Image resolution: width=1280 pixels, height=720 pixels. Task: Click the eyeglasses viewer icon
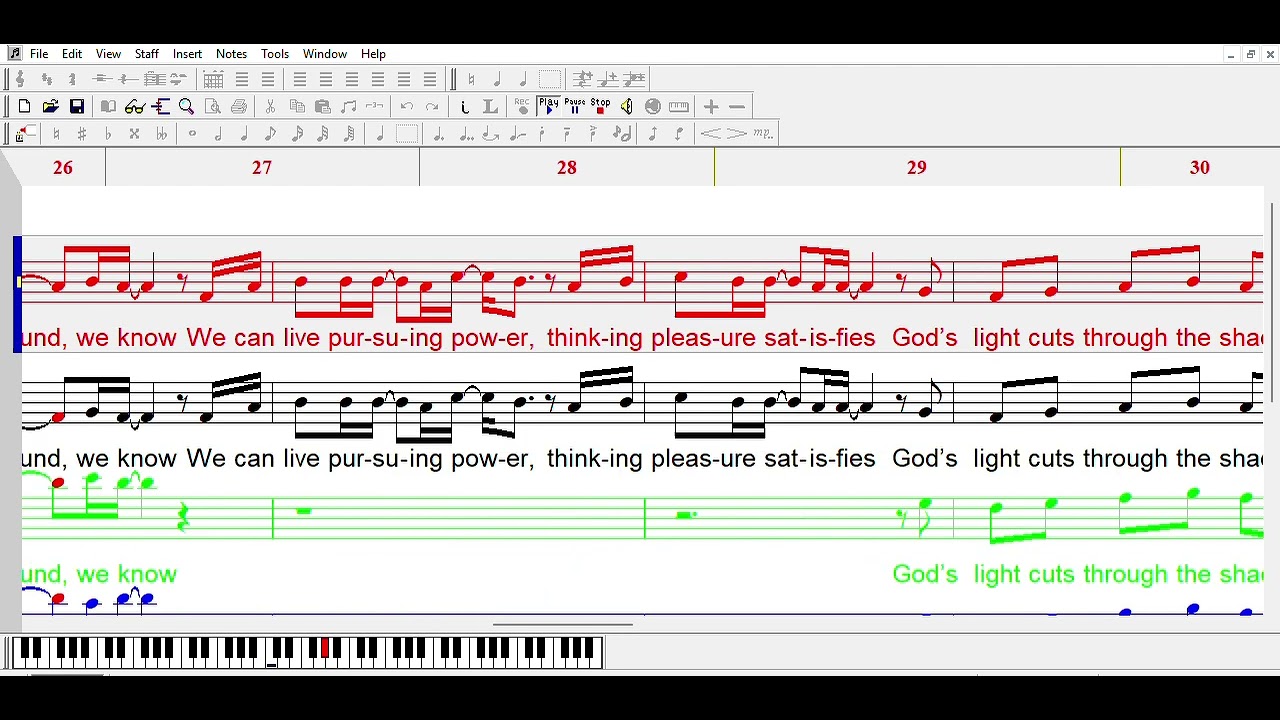pos(135,106)
